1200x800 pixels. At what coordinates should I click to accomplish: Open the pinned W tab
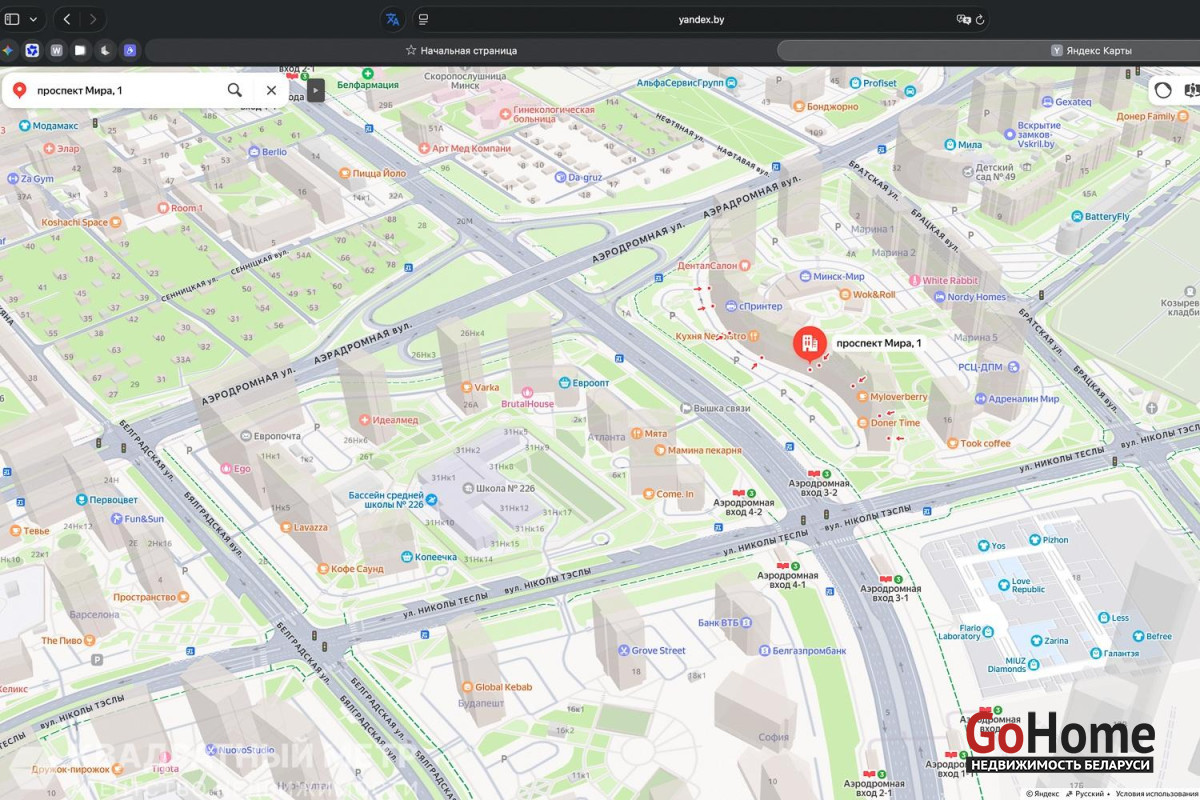(56, 50)
